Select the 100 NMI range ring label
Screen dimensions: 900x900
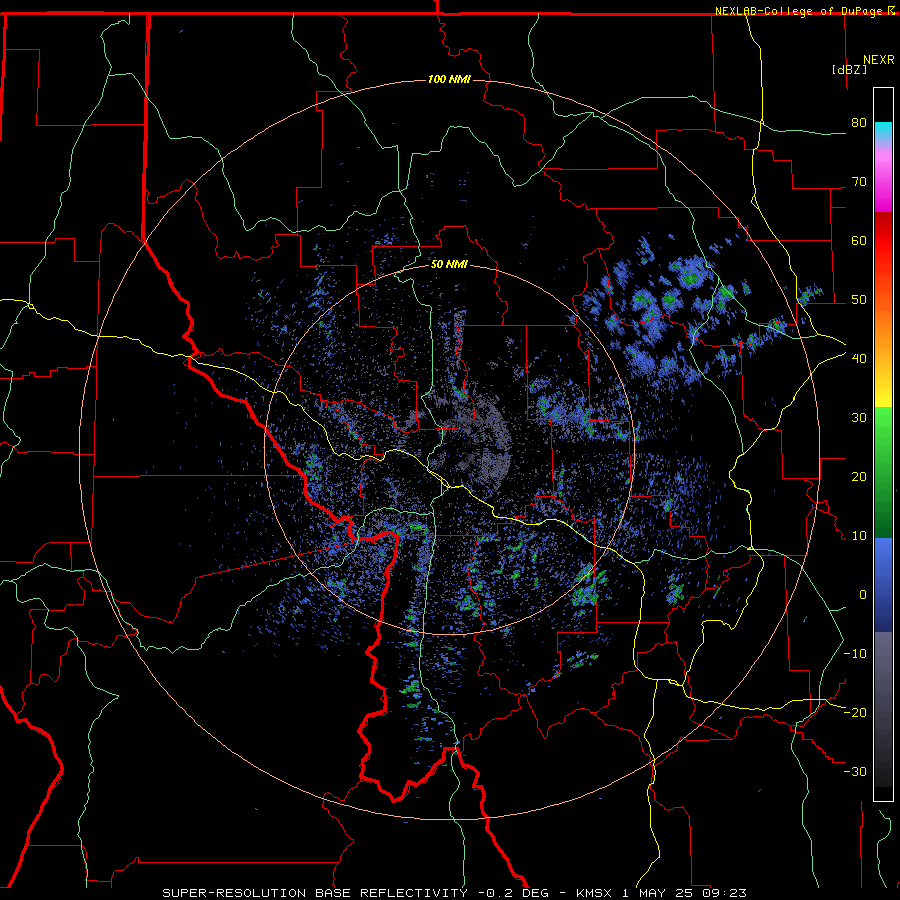[449, 79]
